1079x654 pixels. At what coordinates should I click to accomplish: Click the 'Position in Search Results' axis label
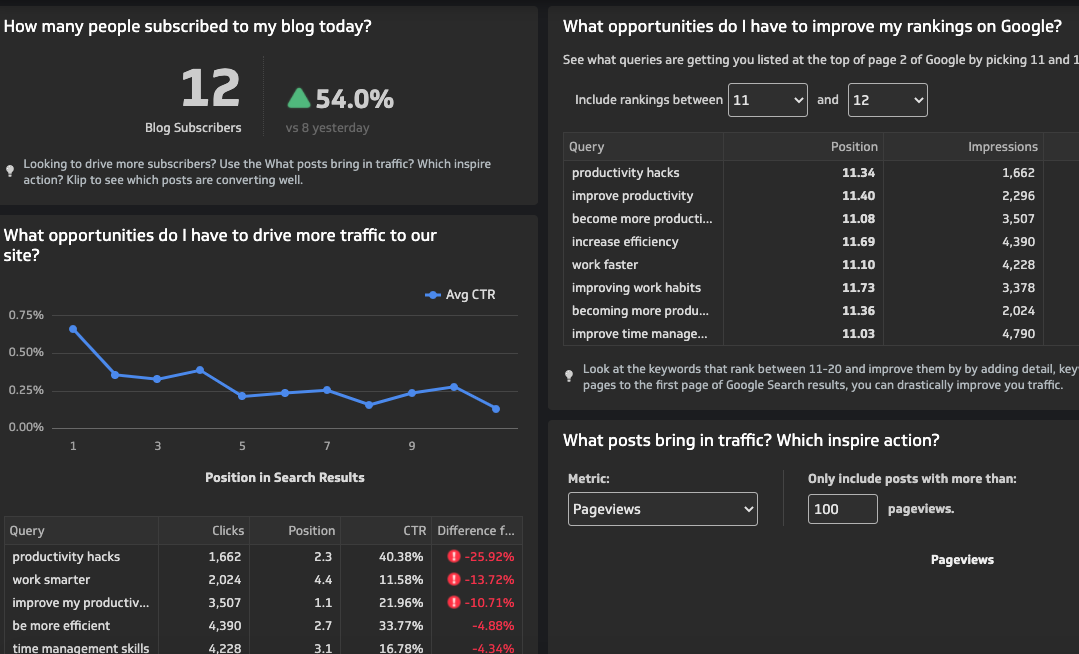tap(285, 478)
